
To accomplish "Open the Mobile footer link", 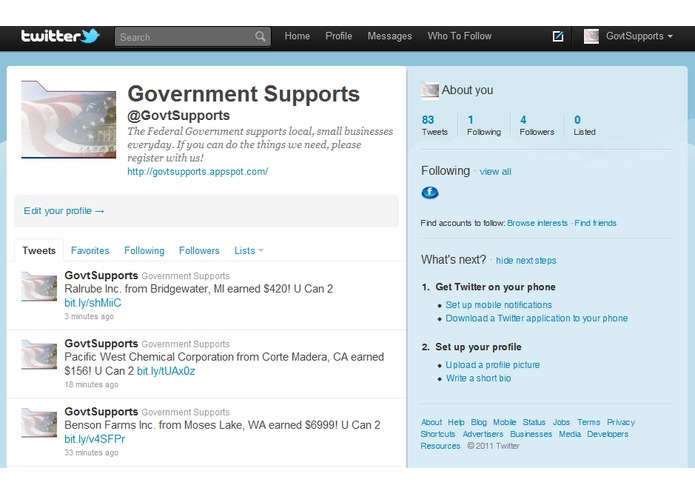I will (x=504, y=422).
